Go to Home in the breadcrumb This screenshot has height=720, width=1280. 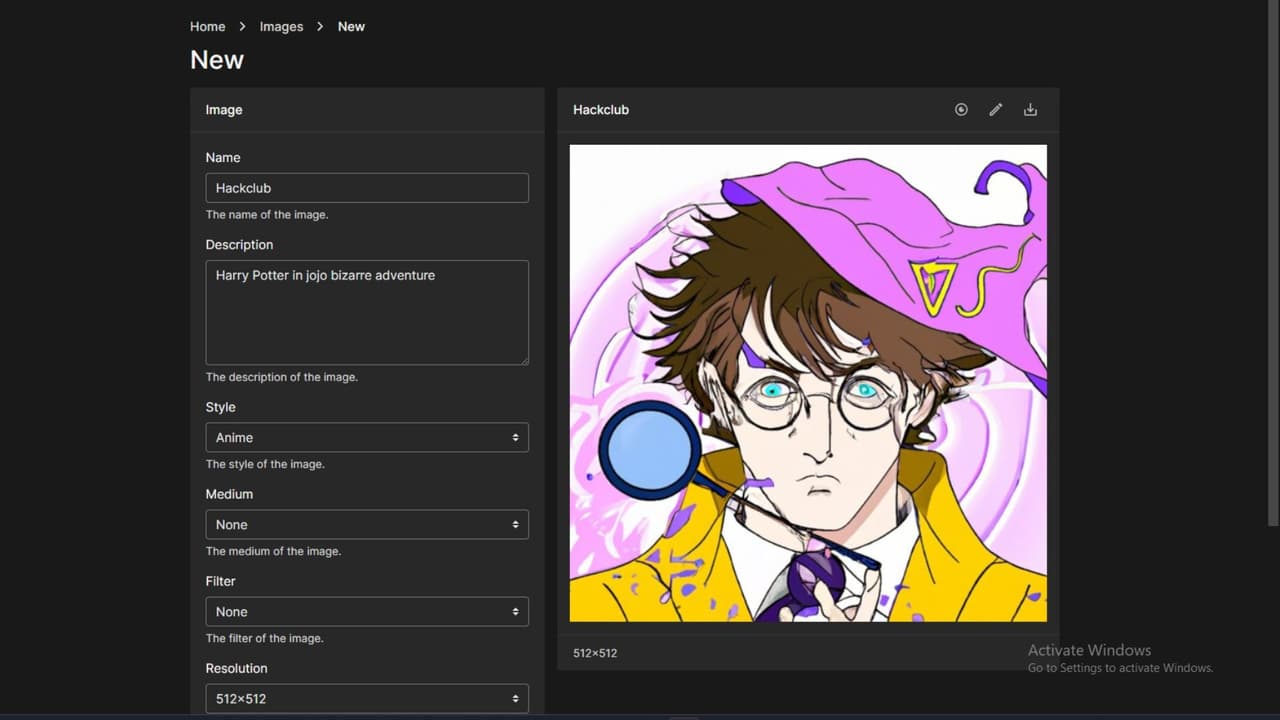point(207,27)
